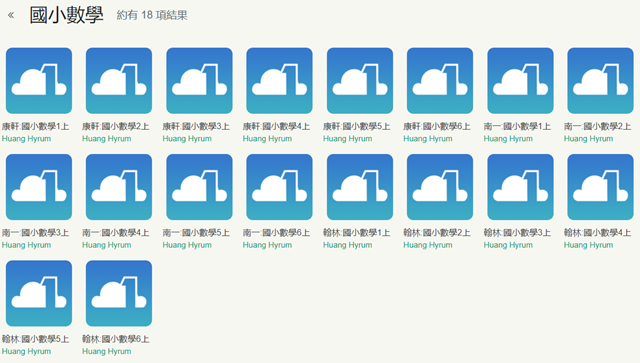Open the 南一:國小數學5上 cloud icon
The height and width of the screenshot is (363, 640).
tap(199, 187)
